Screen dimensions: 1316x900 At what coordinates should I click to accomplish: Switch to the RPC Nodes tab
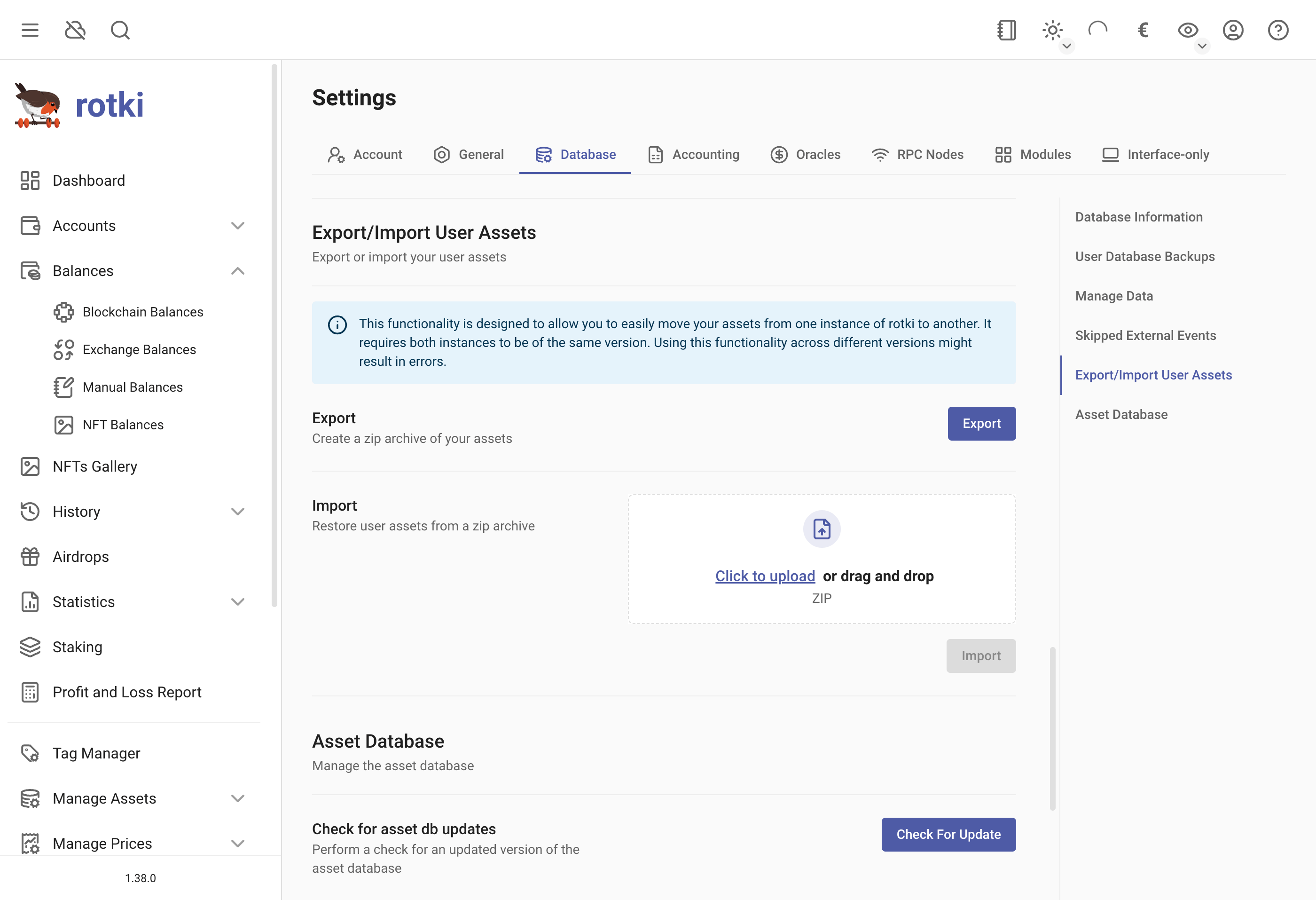tap(917, 155)
